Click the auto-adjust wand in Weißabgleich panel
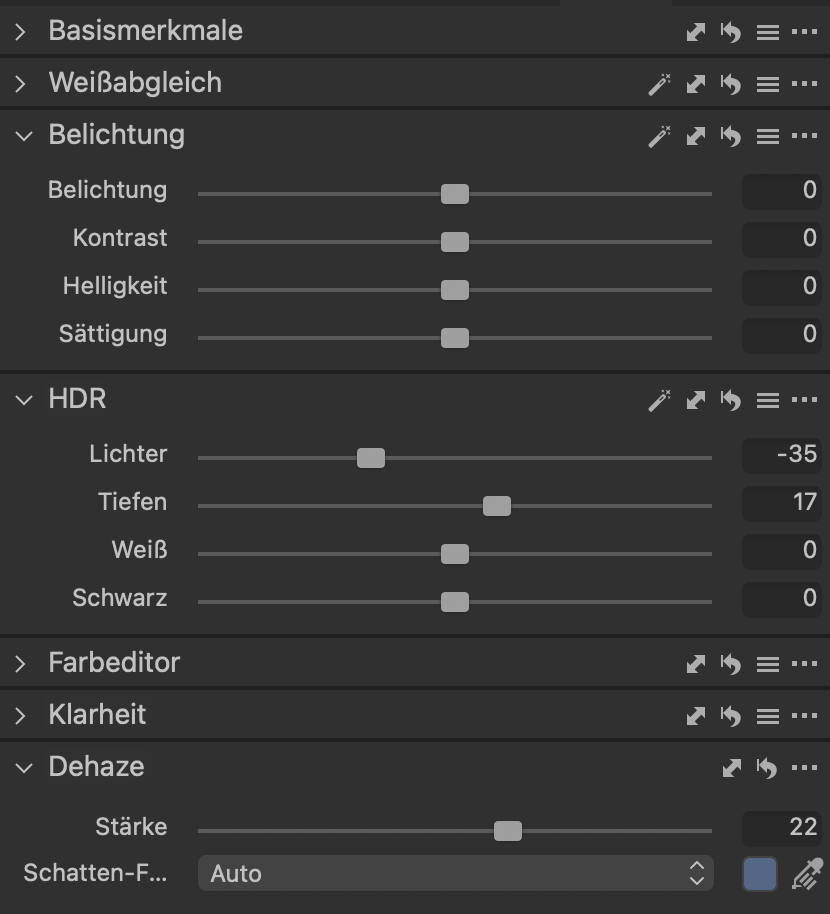 pyautogui.click(x=659, y=84)
